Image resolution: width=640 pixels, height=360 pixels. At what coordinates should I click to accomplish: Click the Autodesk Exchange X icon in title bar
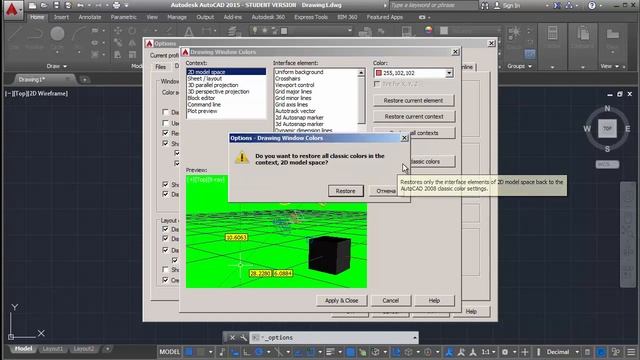click(557, 6)
